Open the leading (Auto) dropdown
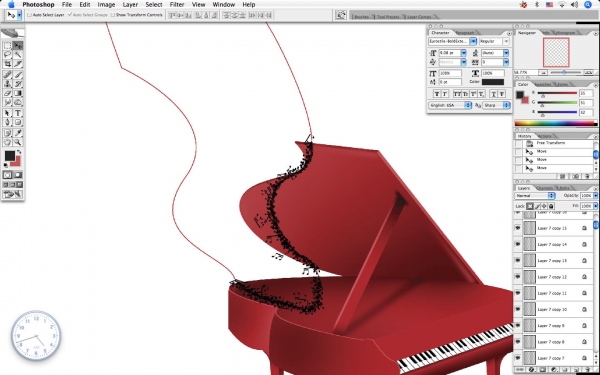Screen dimensions: 600x375 tap(506, 53)
